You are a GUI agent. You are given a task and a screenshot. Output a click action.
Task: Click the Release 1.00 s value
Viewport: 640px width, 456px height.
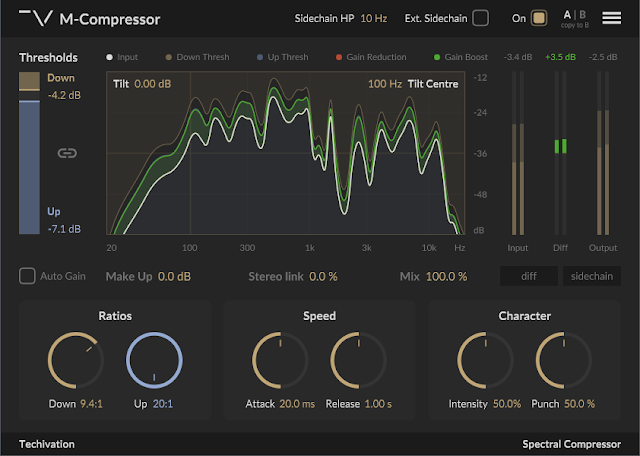pyautogui.click(x=378, y=404)
